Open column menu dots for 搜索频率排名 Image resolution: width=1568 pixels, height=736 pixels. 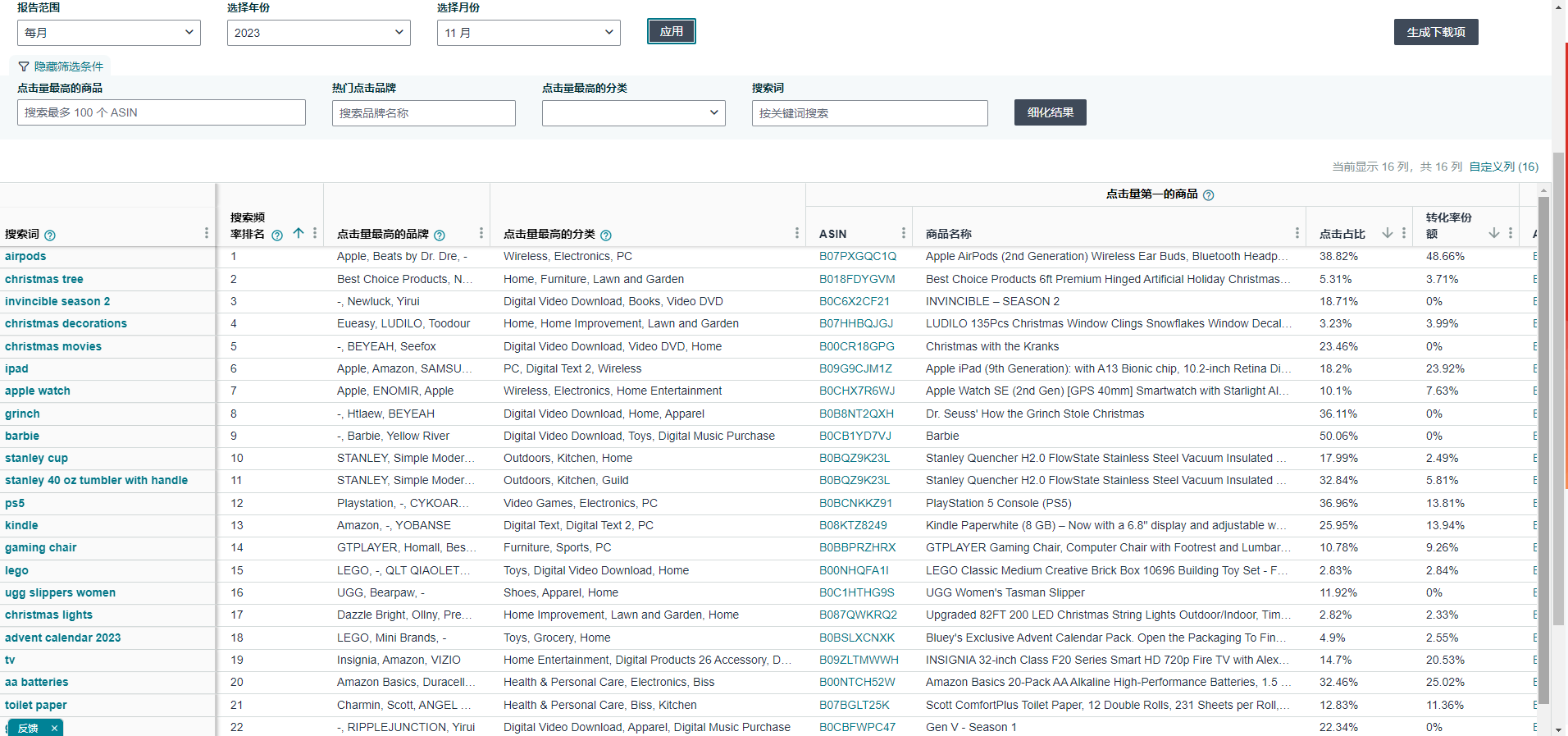click(x=315, y=234)
